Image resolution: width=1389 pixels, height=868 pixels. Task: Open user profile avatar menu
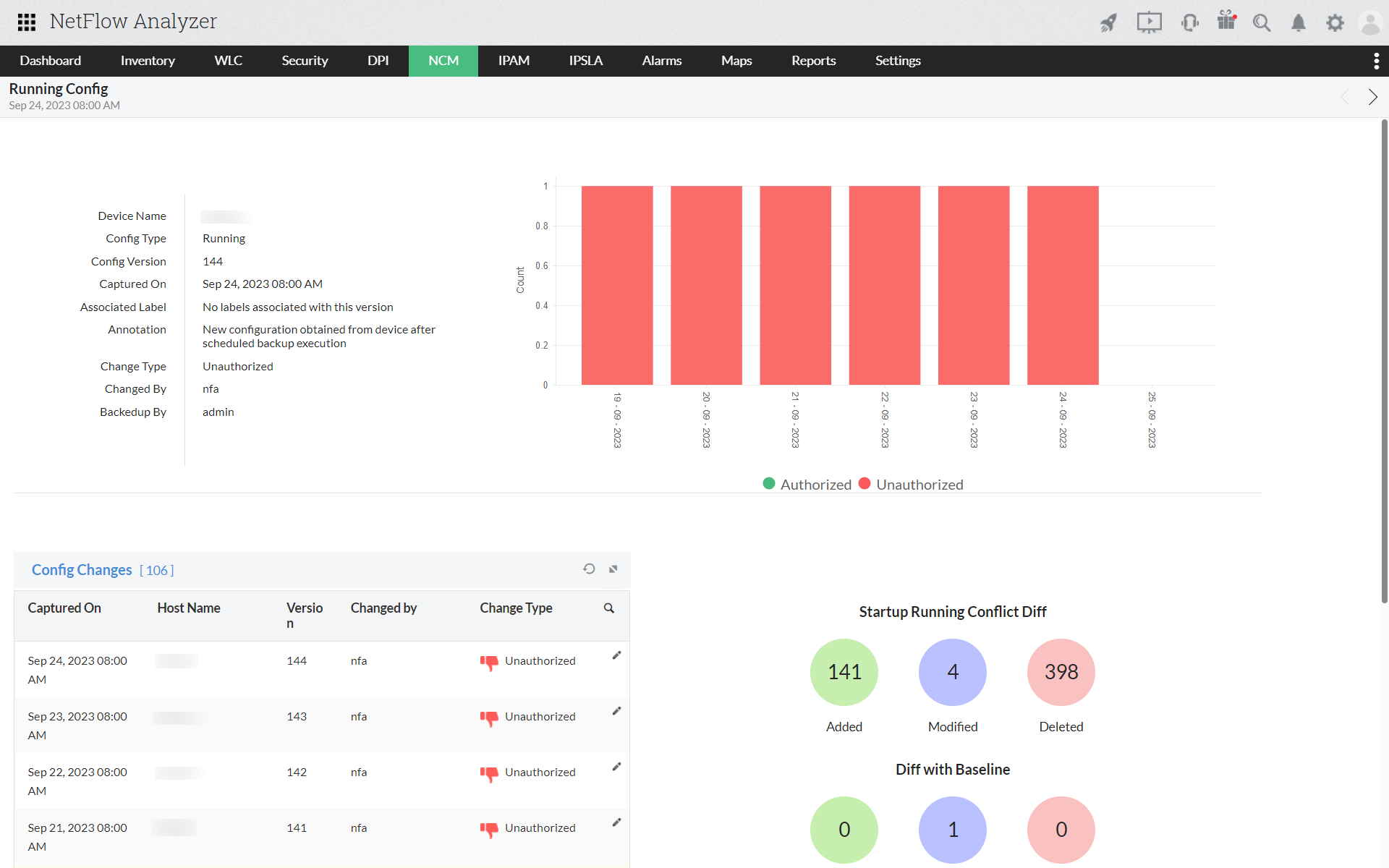pos(1370,22)
